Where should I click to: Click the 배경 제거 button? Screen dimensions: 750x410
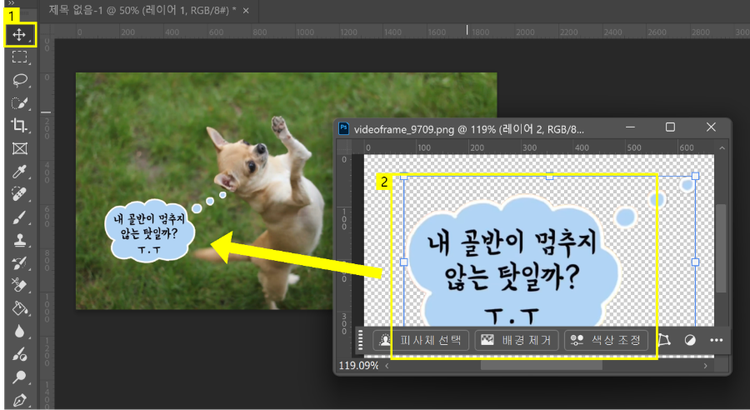517,340
